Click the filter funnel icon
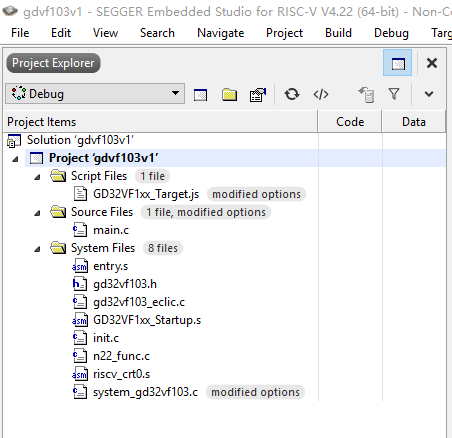Viewport: 452px width, 438px height. [x=394, y=94]
